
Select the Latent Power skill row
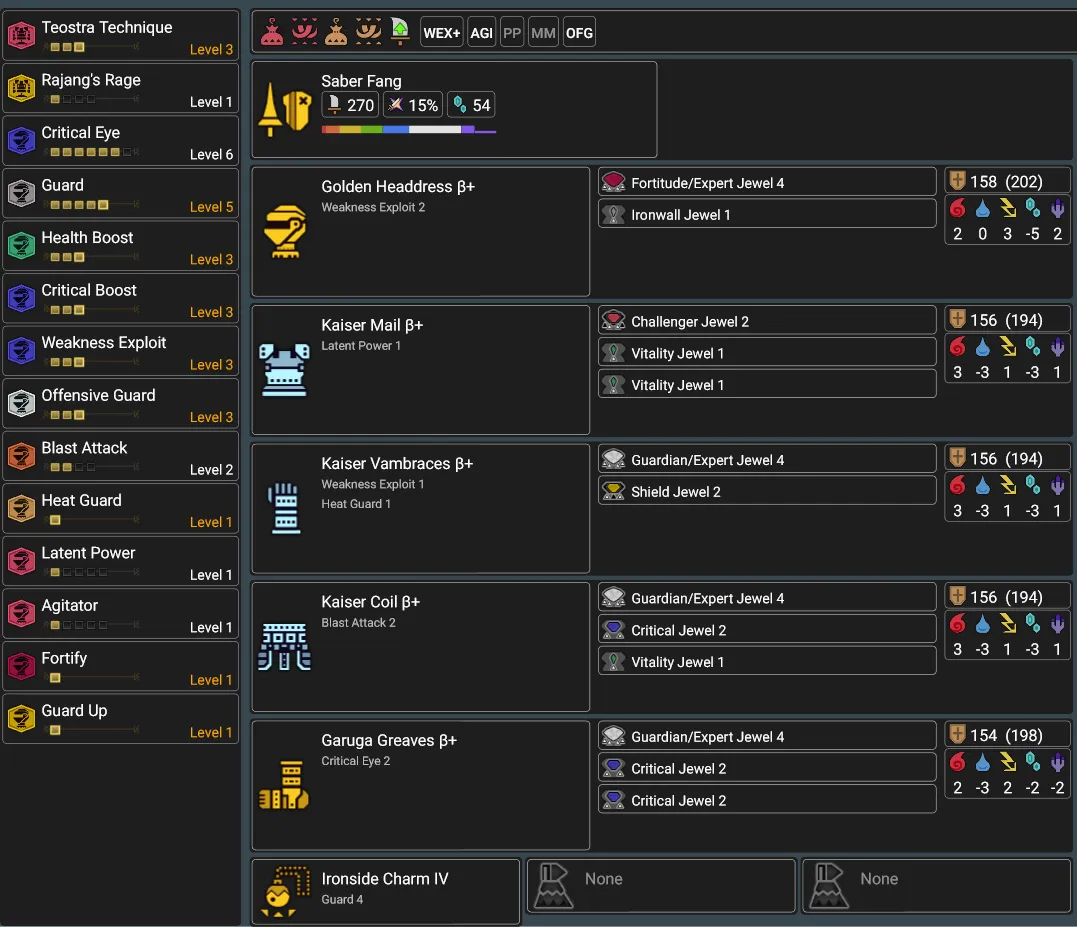[121, 561]
